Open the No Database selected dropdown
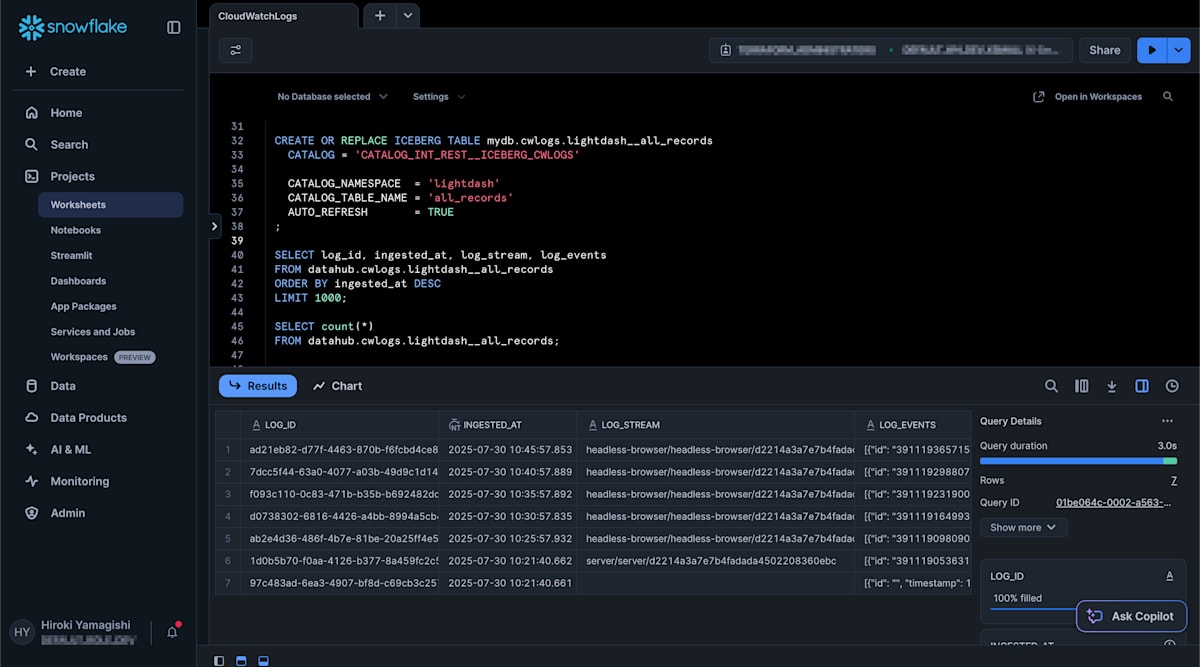Image resolution: width=1200 pixels, height=667 pixels. pos(332,97)
